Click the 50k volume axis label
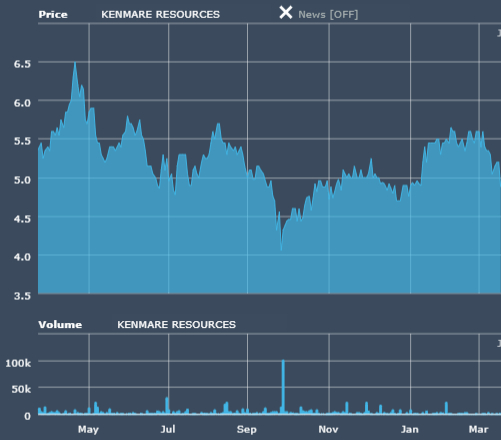The height and width of the screenshot is (440, 501). pyautogui.click(x=21, y=389)
